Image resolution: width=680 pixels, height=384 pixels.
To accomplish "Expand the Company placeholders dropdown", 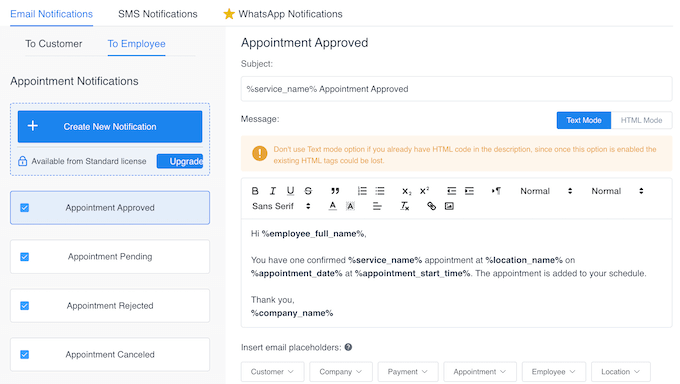I will pos(341,372).
